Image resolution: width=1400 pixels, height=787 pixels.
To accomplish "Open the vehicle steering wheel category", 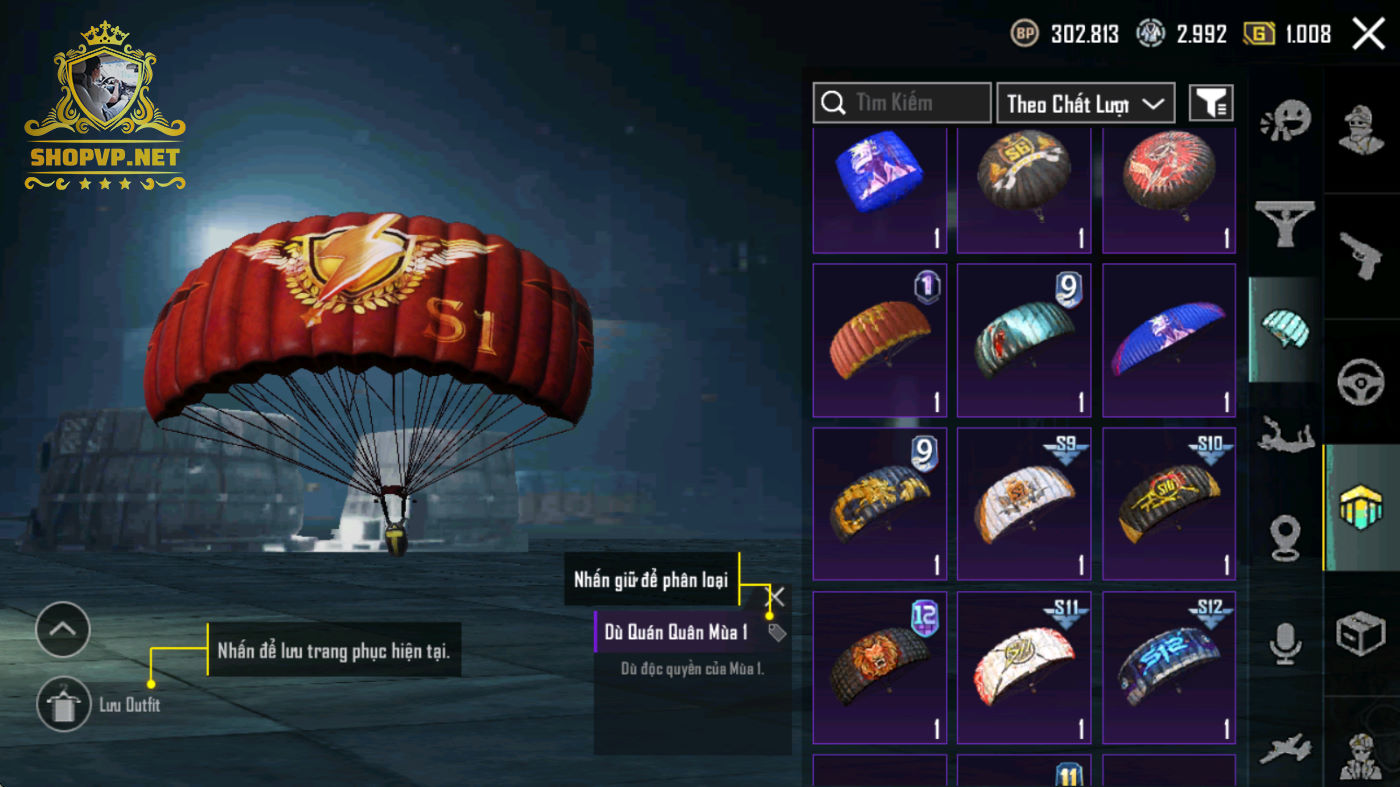I will 1361,382.
